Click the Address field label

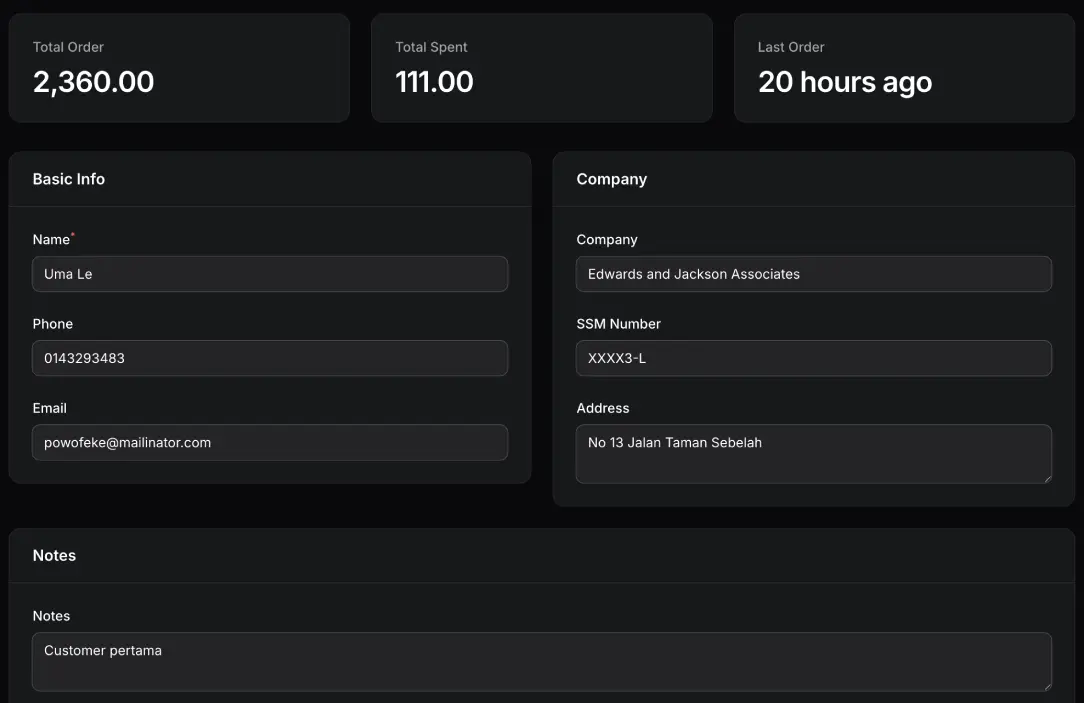pos(603,408)
